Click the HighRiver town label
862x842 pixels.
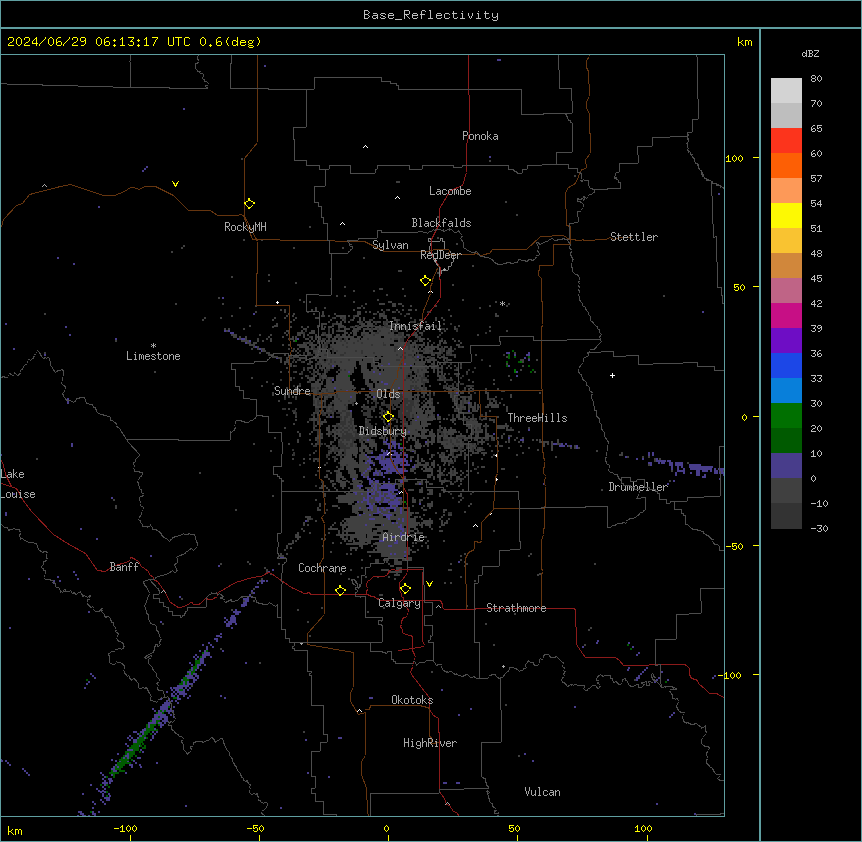pyautogui.click(x=430, y=743)
